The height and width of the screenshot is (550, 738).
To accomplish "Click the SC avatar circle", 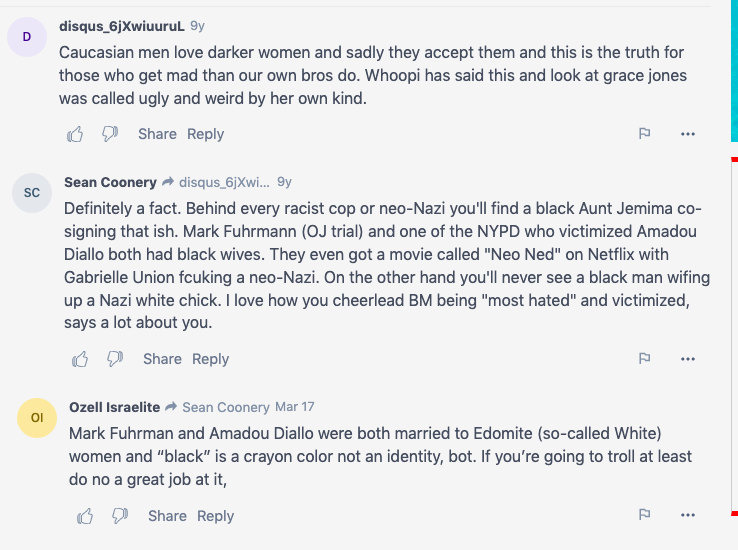I will click(x=32, y=193).
